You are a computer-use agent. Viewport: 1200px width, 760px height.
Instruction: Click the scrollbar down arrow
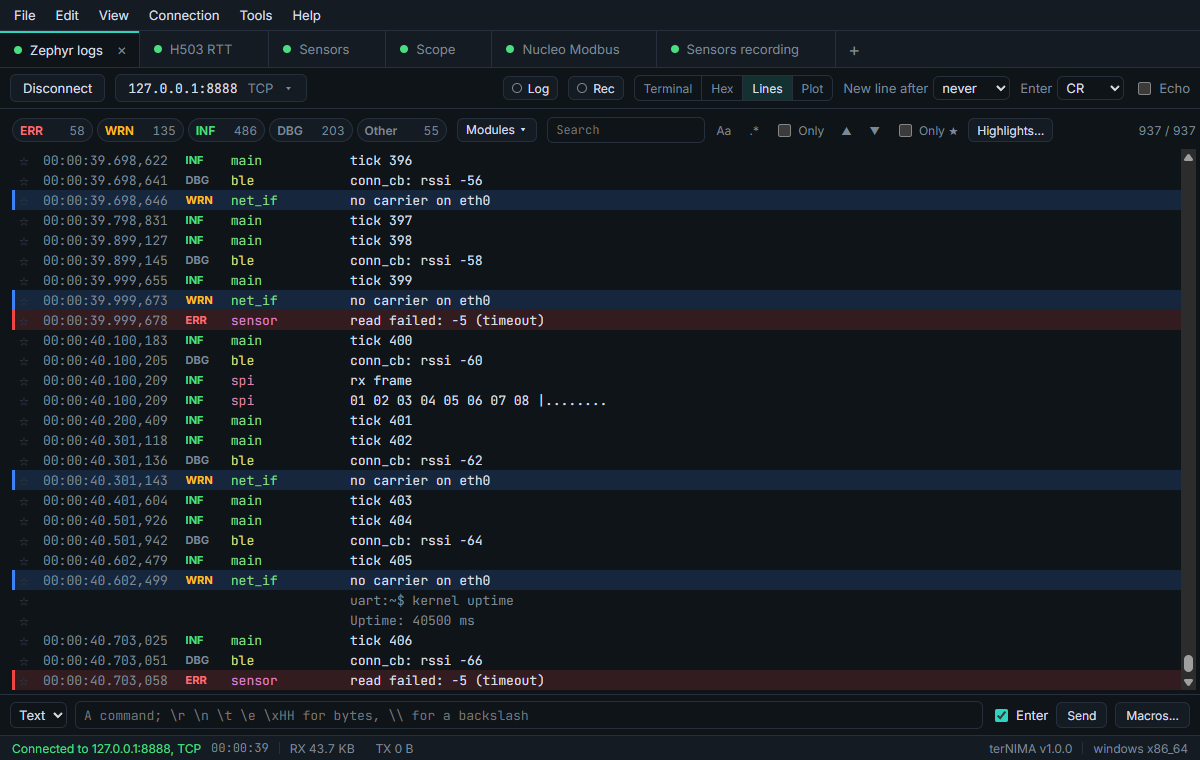click(1188, 683)
